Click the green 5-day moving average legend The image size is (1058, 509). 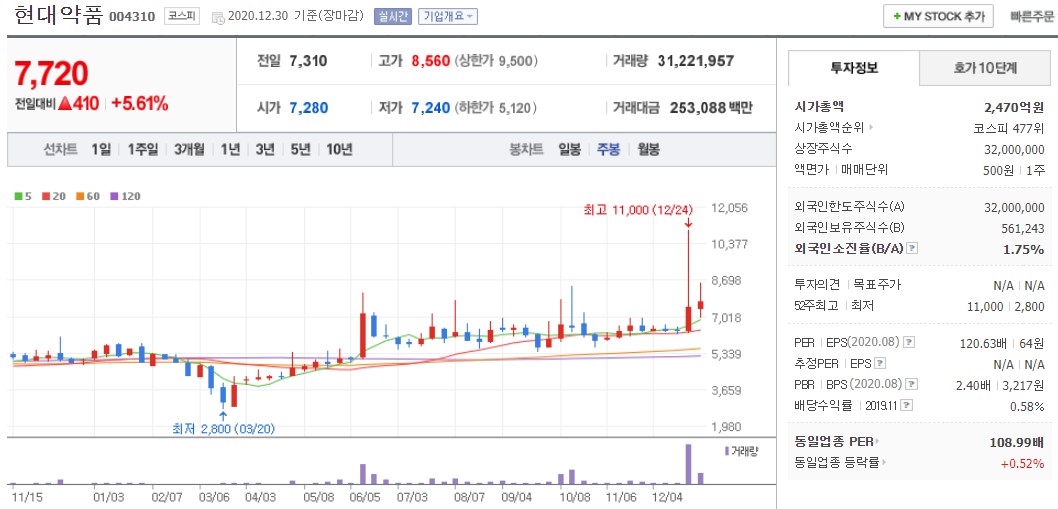coord(23,196)
